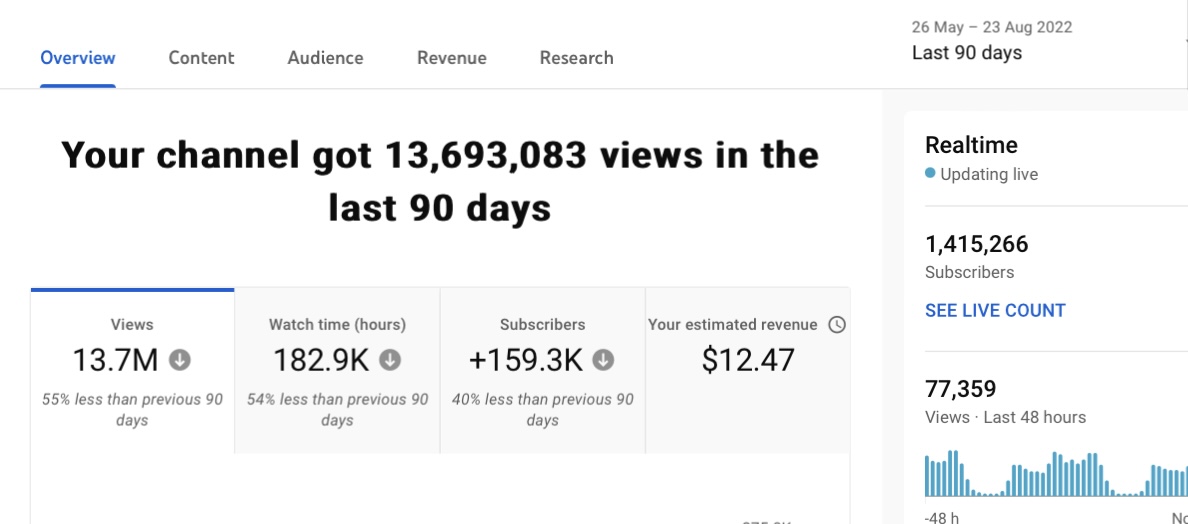Open the Audience tab

click(x=325, y=58)
